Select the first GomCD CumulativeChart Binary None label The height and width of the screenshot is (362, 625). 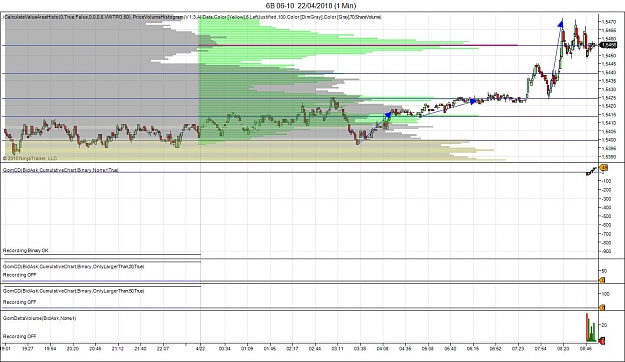point(61,170)
